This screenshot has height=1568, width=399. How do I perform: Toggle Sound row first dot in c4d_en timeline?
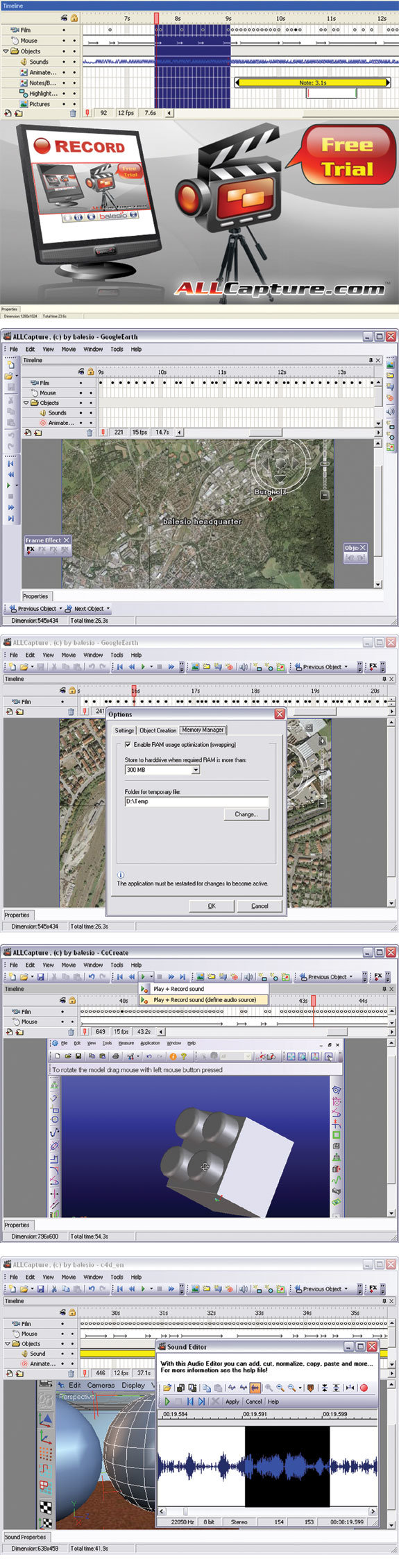62,1354
